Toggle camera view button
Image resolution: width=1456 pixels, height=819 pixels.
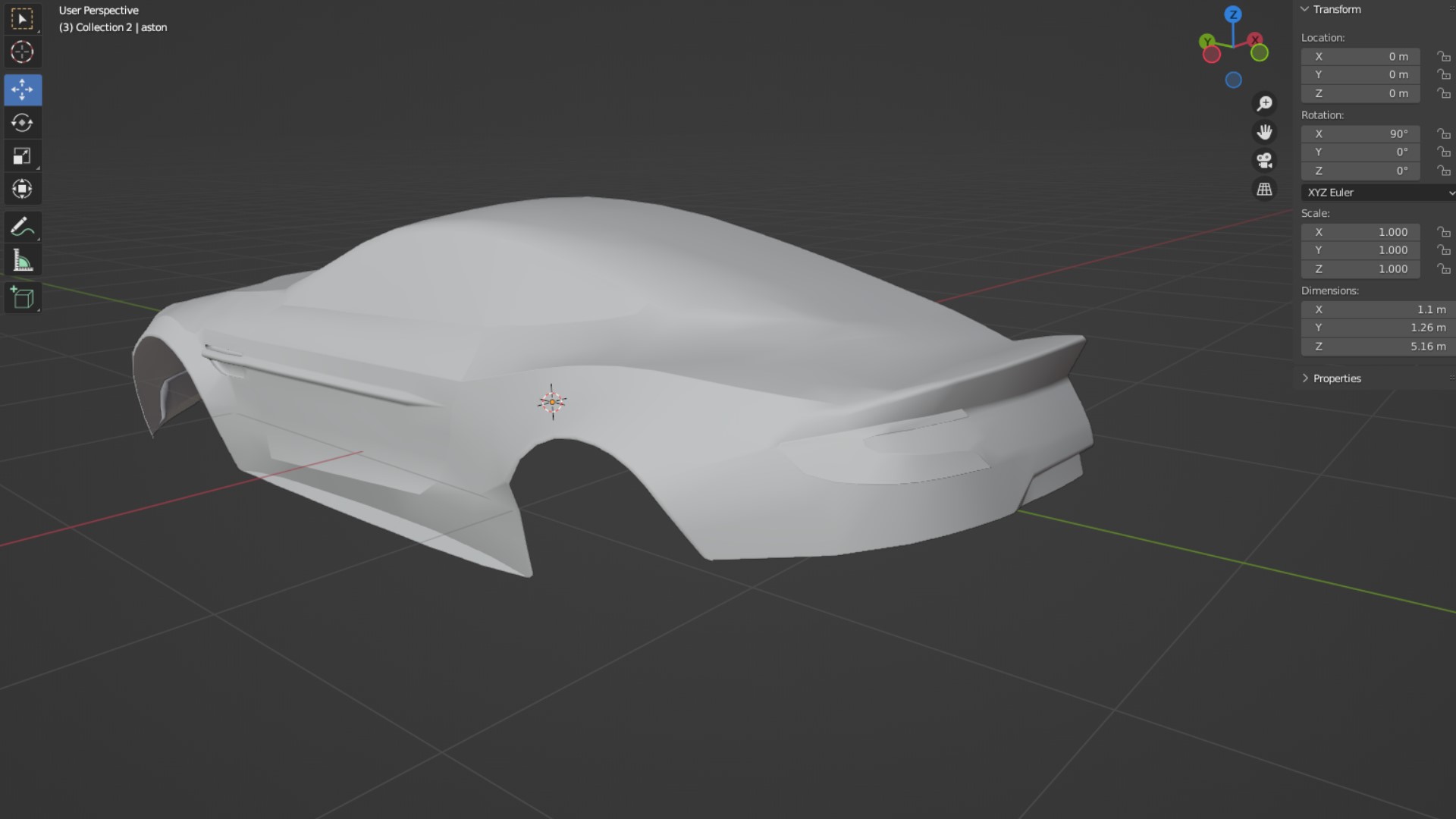click(x=1264, y=161)
